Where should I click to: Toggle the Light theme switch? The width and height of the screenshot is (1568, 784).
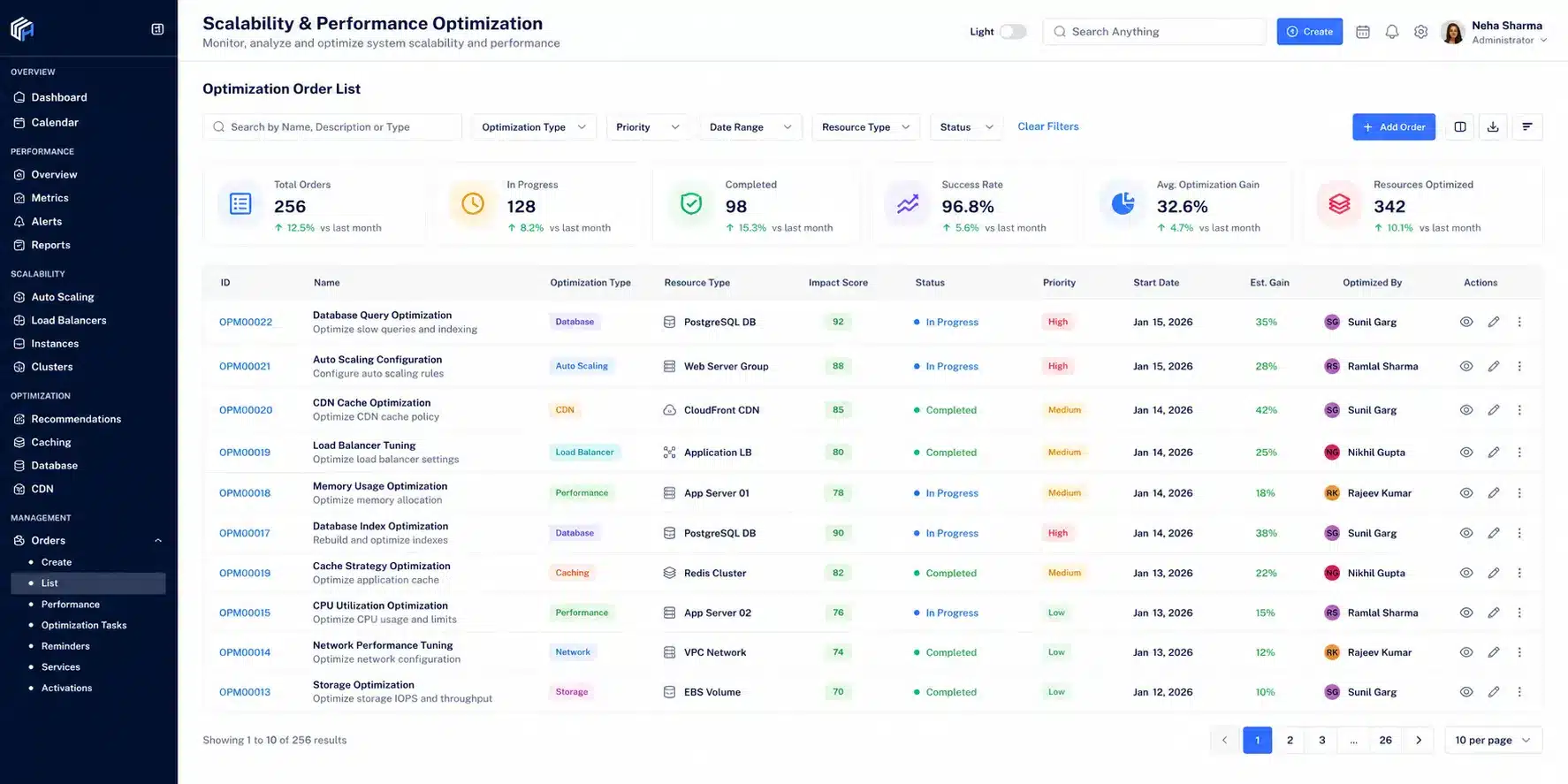(x=1013, y=32)
